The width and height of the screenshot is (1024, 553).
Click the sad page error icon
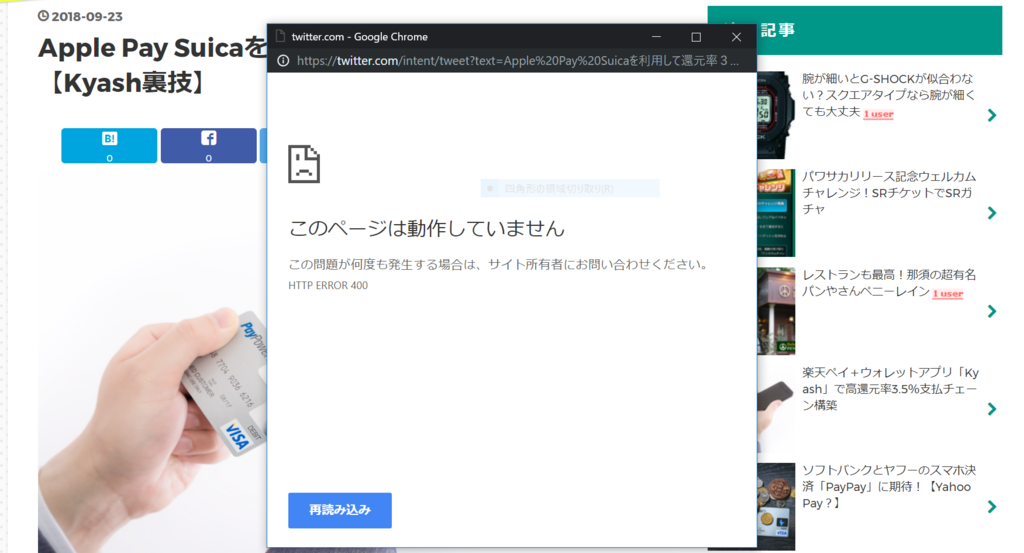[x=304, y=164]
